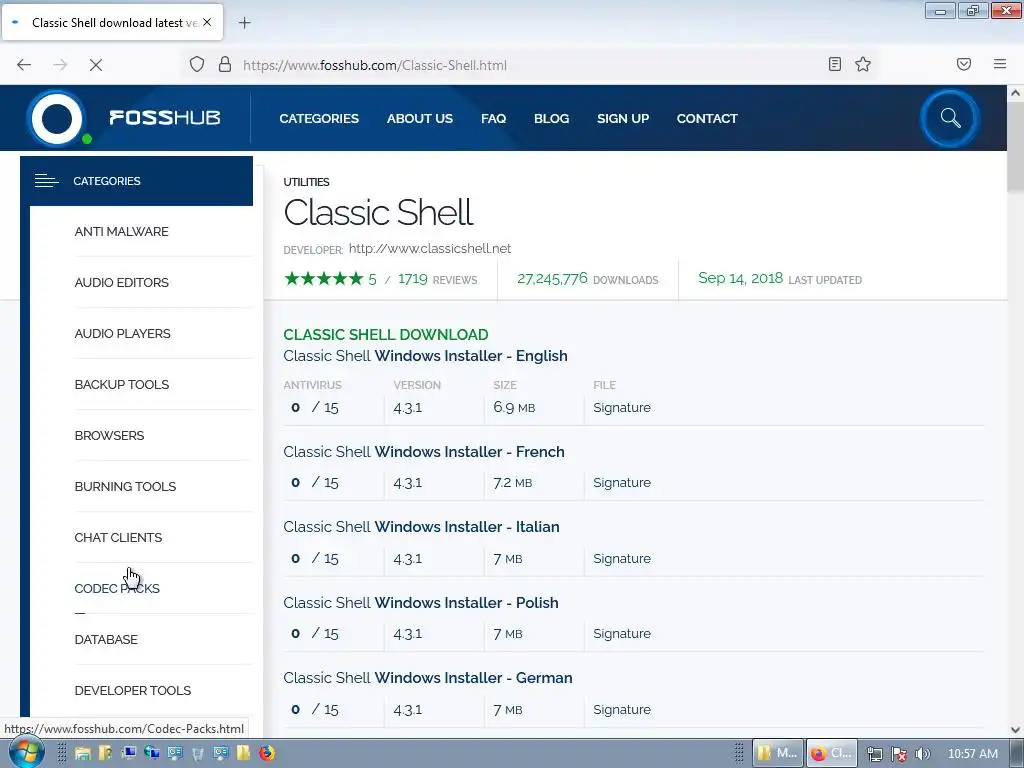The image size is (1024, 768).
Task: Select Audio Players category
Action: point(122,334)
